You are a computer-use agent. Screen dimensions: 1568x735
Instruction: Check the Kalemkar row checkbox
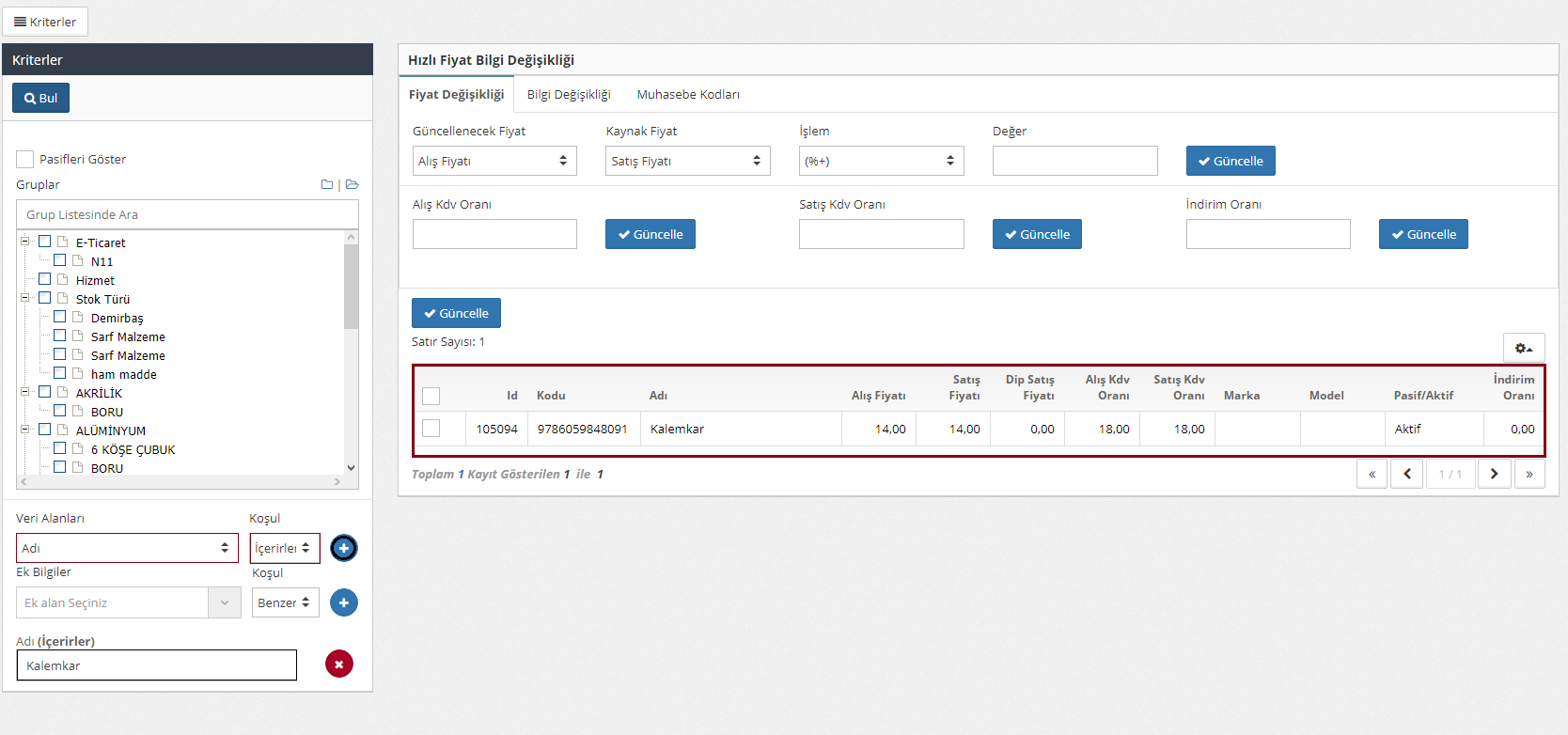point(431,429)
